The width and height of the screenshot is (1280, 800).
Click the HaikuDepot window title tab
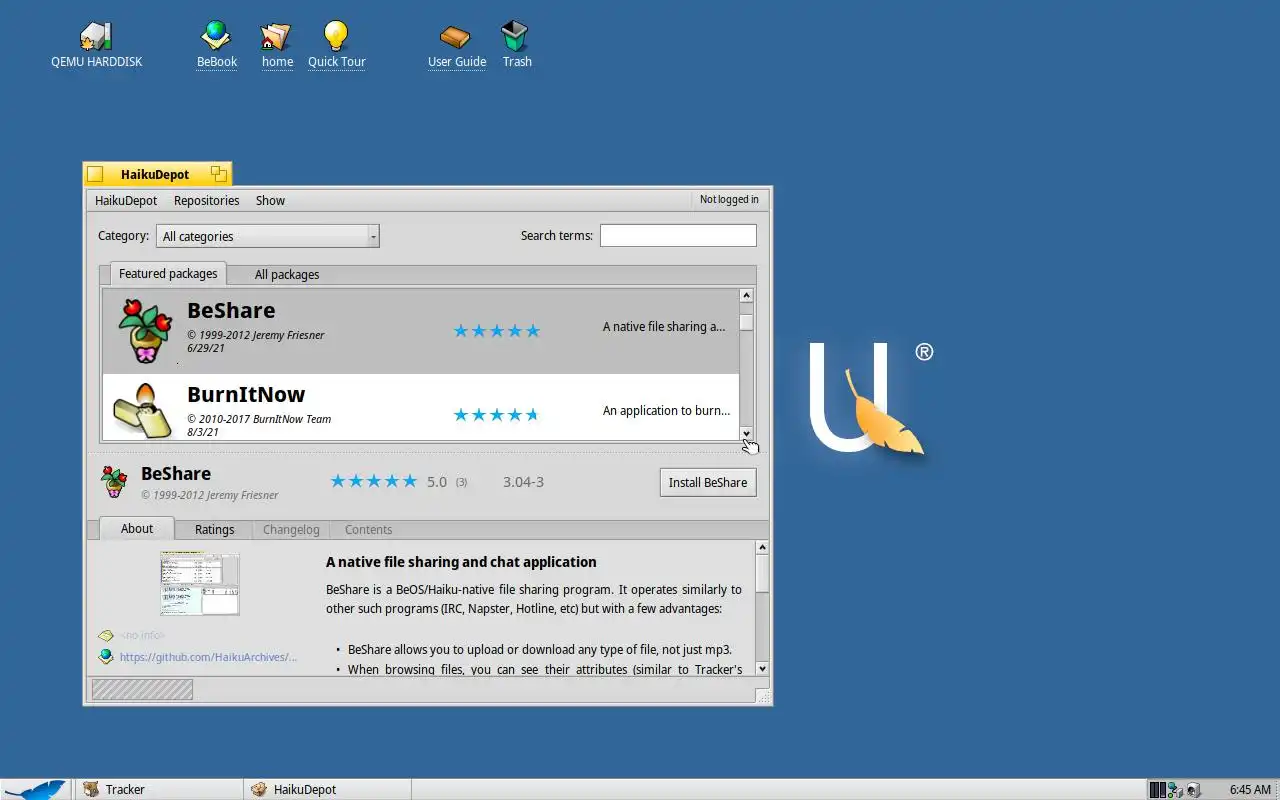(155, 174)
